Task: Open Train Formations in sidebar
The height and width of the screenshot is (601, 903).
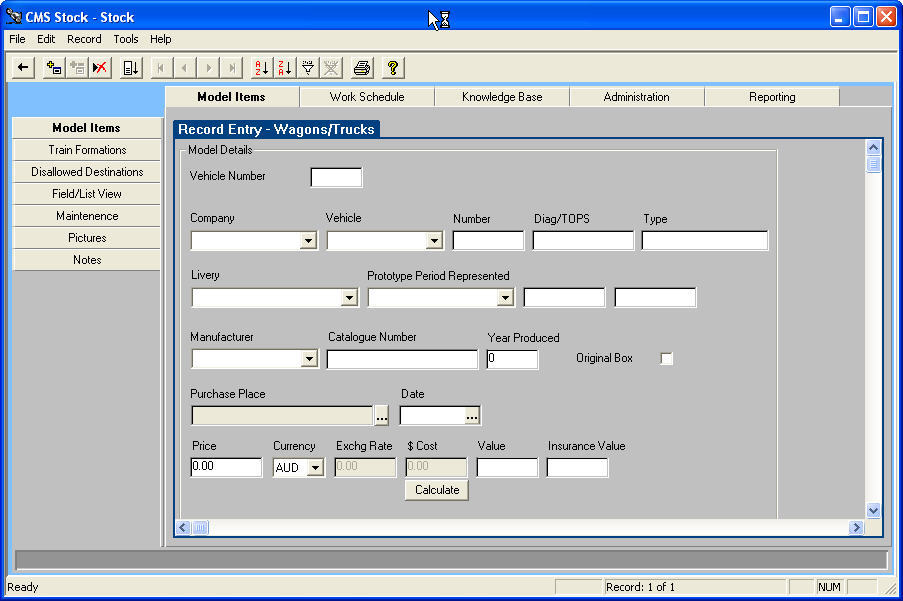Action: pyautogui.click(x=86, y=150)
